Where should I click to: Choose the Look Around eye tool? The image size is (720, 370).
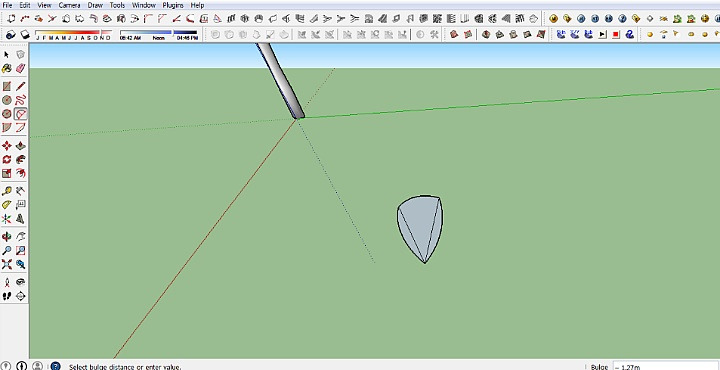pos(20,282)
